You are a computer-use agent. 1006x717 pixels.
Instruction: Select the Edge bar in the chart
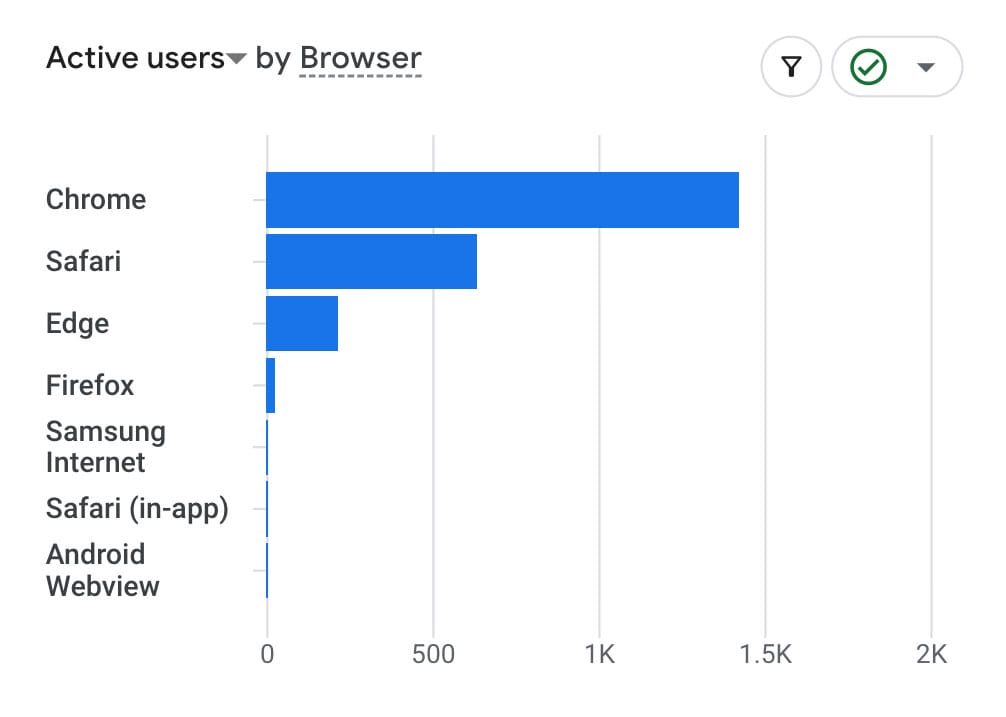pos(302,324)
